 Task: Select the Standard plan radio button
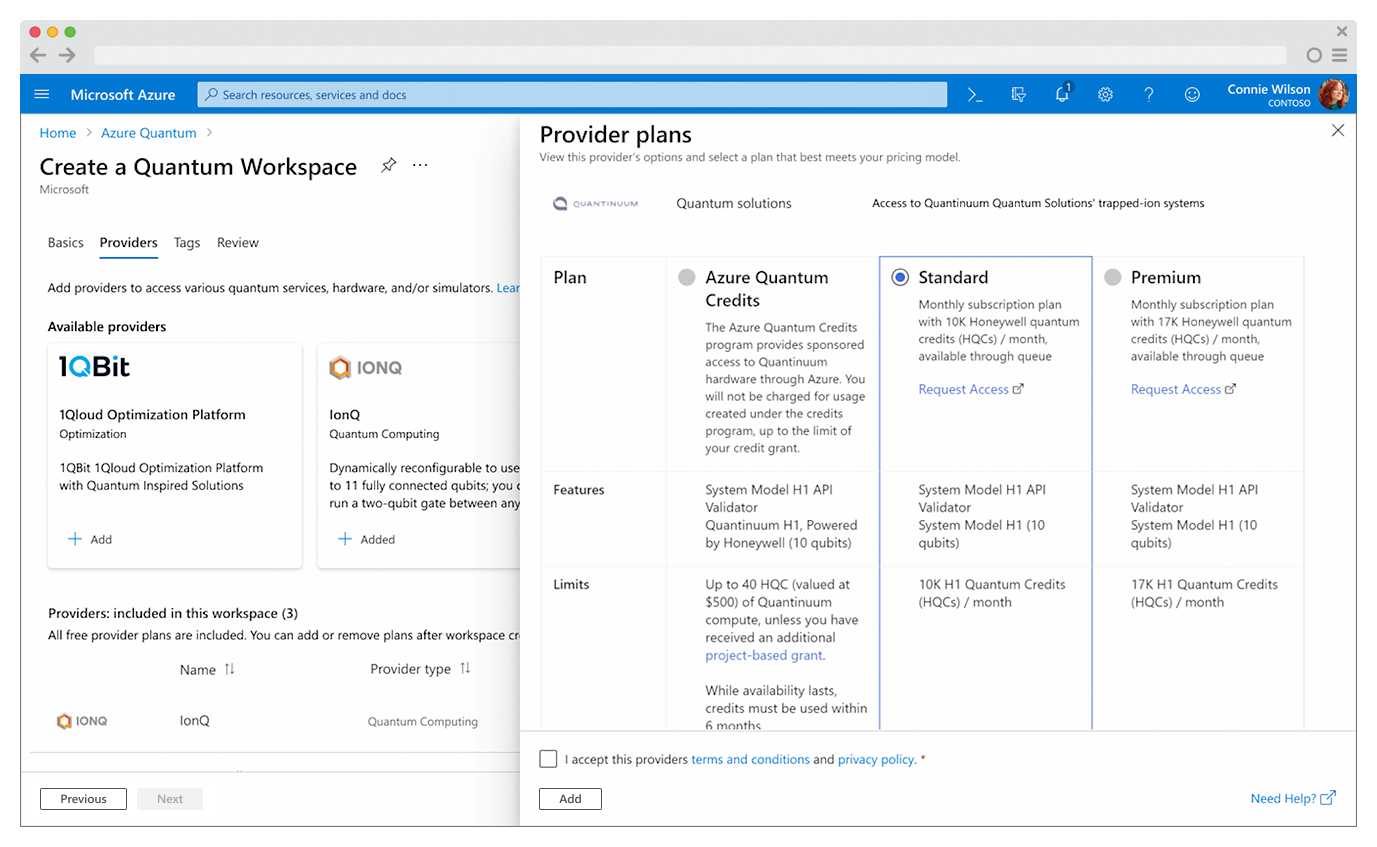pos(901,277)
